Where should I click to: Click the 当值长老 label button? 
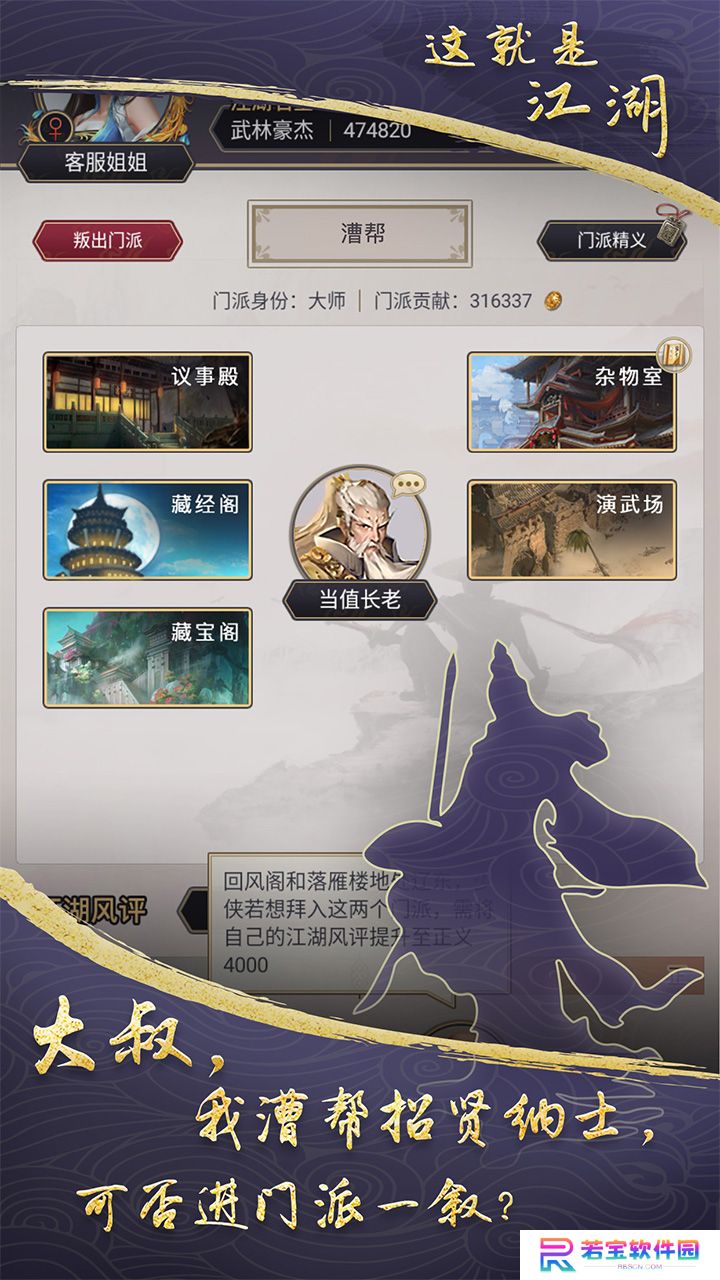(360, 599)
